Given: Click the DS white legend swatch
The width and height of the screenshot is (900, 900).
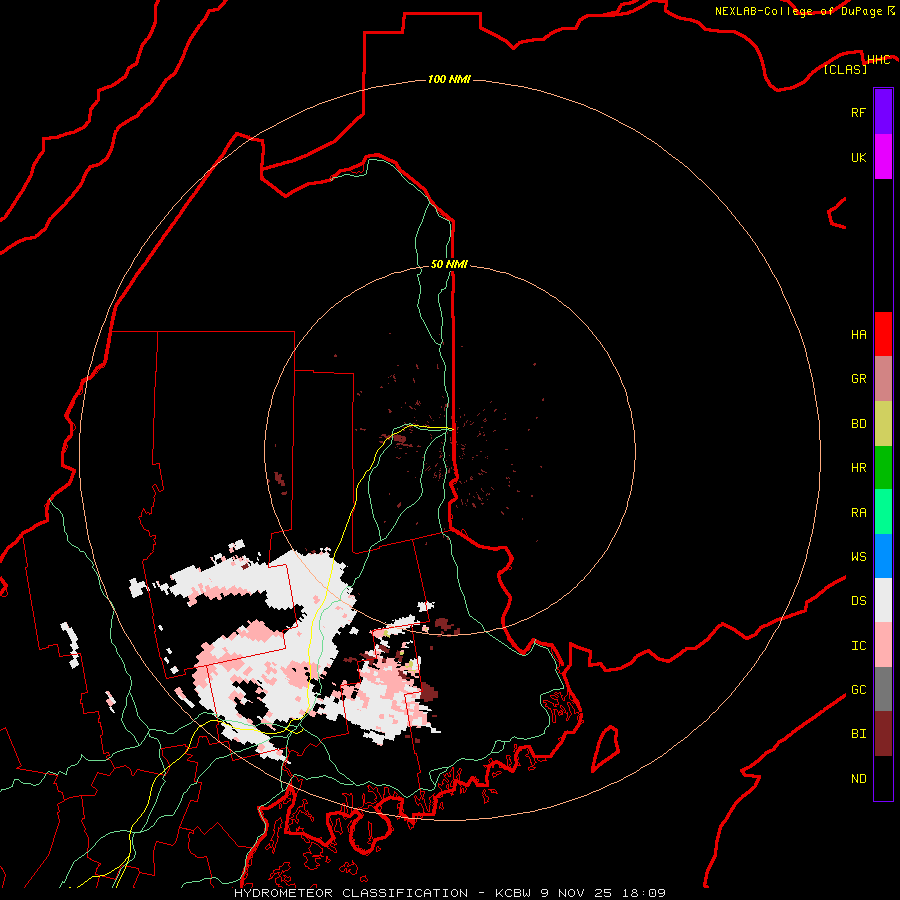Looking at the screenshot, I should point(883,600).
